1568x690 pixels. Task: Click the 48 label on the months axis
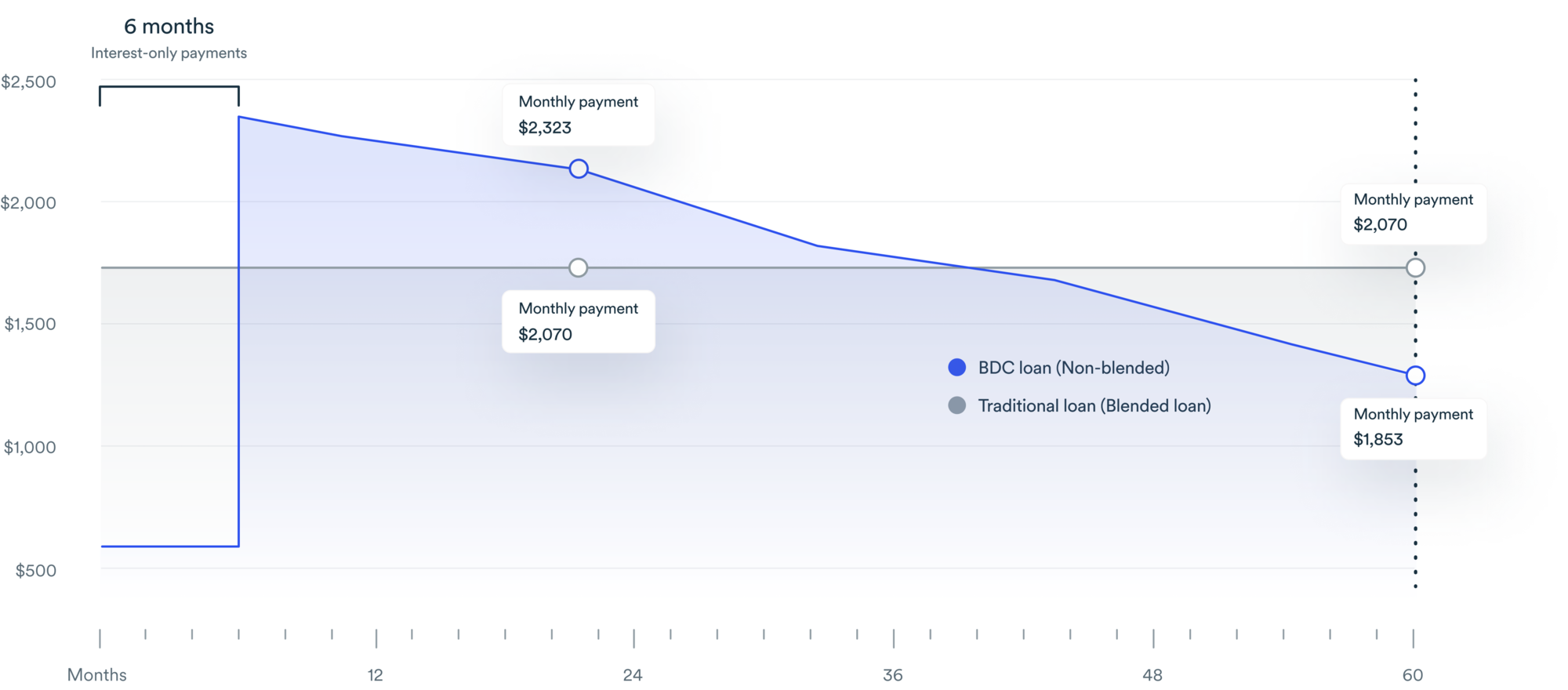1152,675
